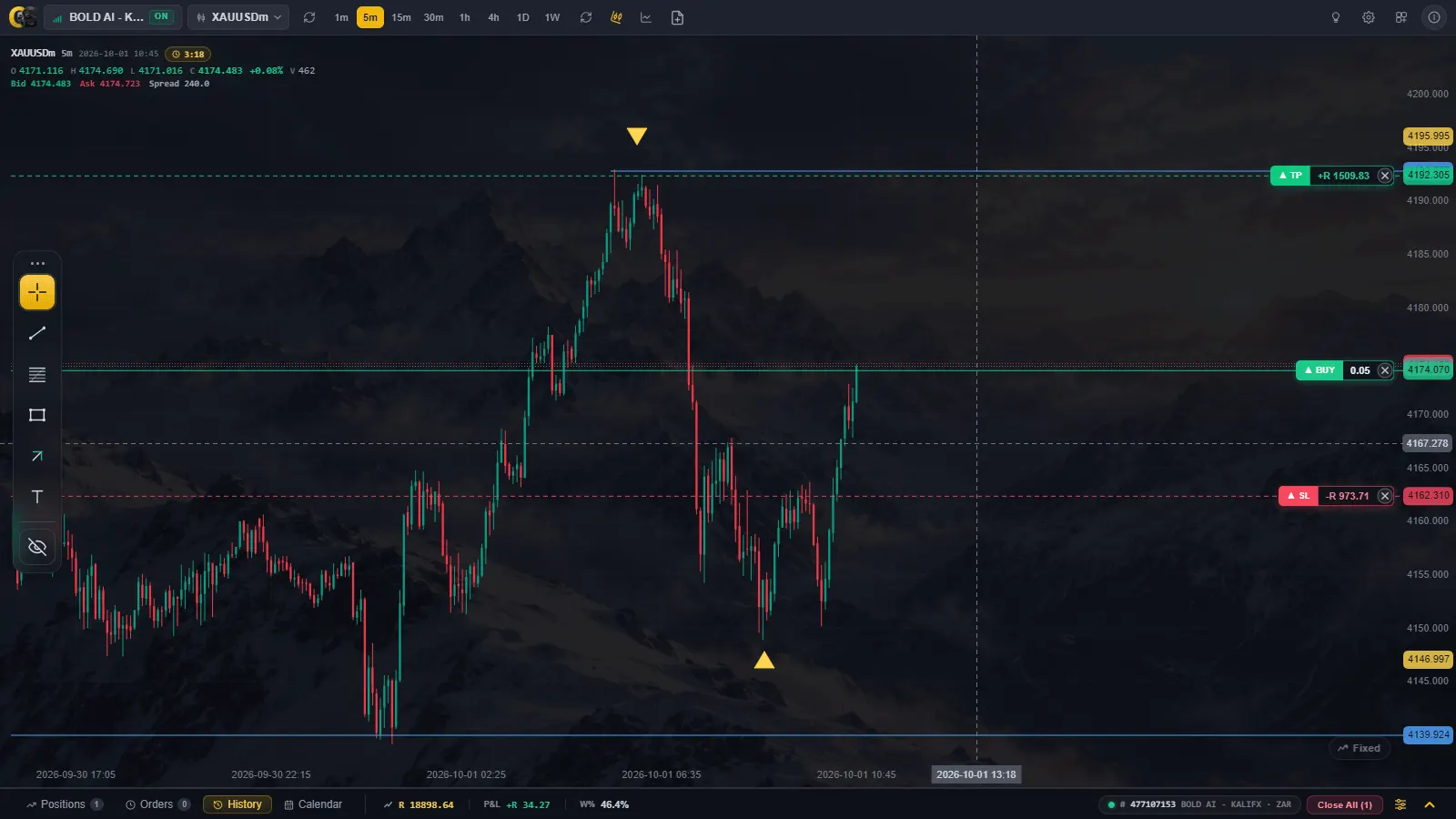Click the 4195.995 yellow price label

point(1429,136)
